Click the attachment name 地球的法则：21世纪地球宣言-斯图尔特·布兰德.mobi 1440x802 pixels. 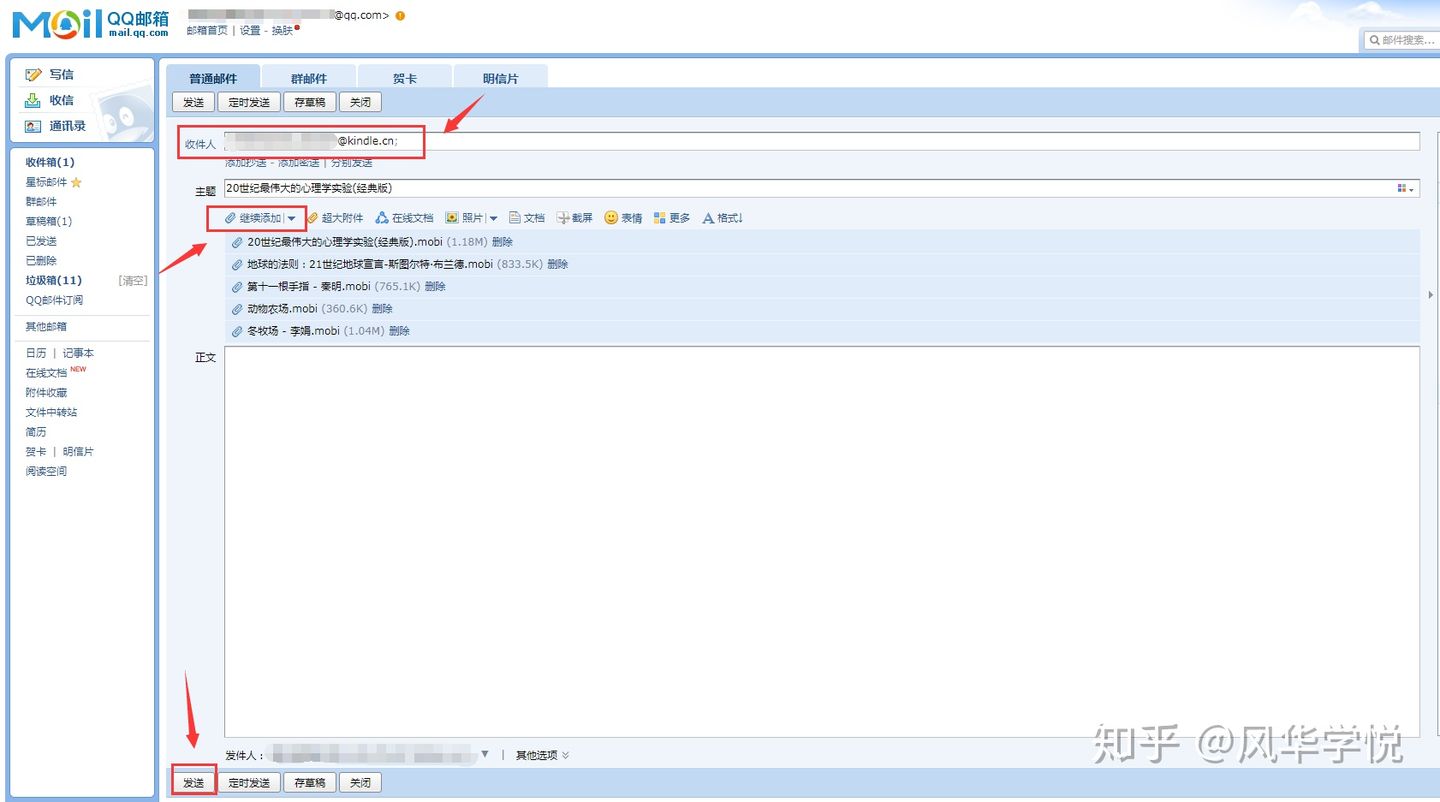pyautogui.click(x=370, y=265)
